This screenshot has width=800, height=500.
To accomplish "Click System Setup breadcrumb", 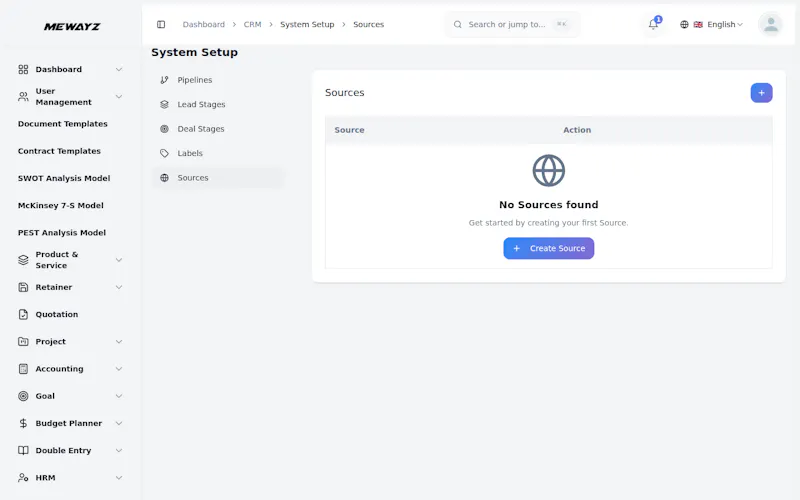I will [307, 24].
